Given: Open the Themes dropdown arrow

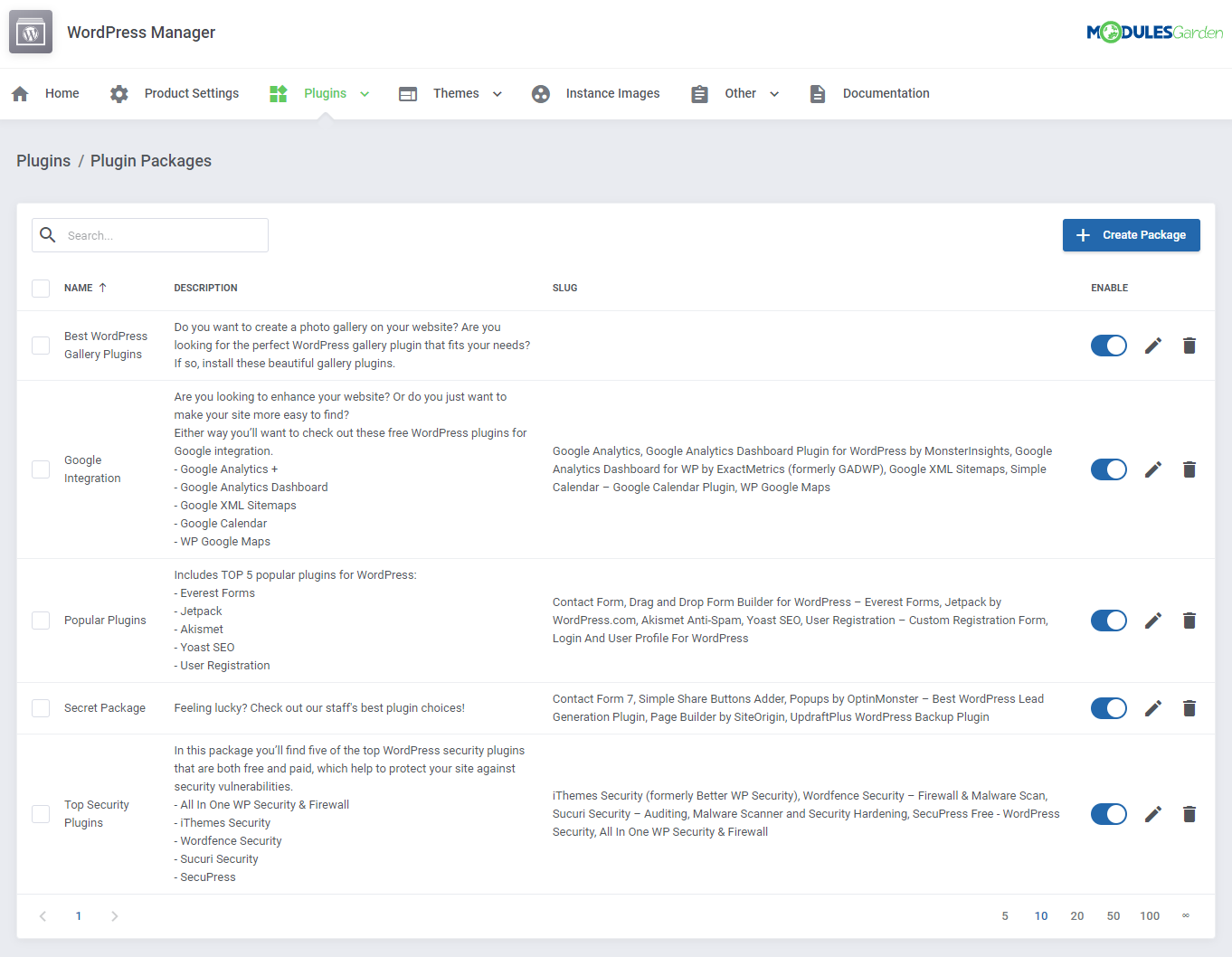Looking at the screenshot, I should pos(497,93).
